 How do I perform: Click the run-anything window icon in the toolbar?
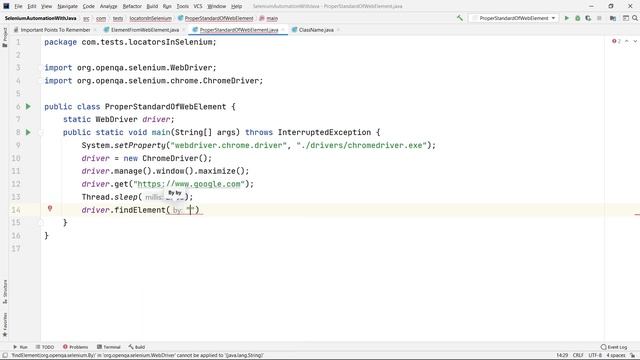(x=625, y=18)
